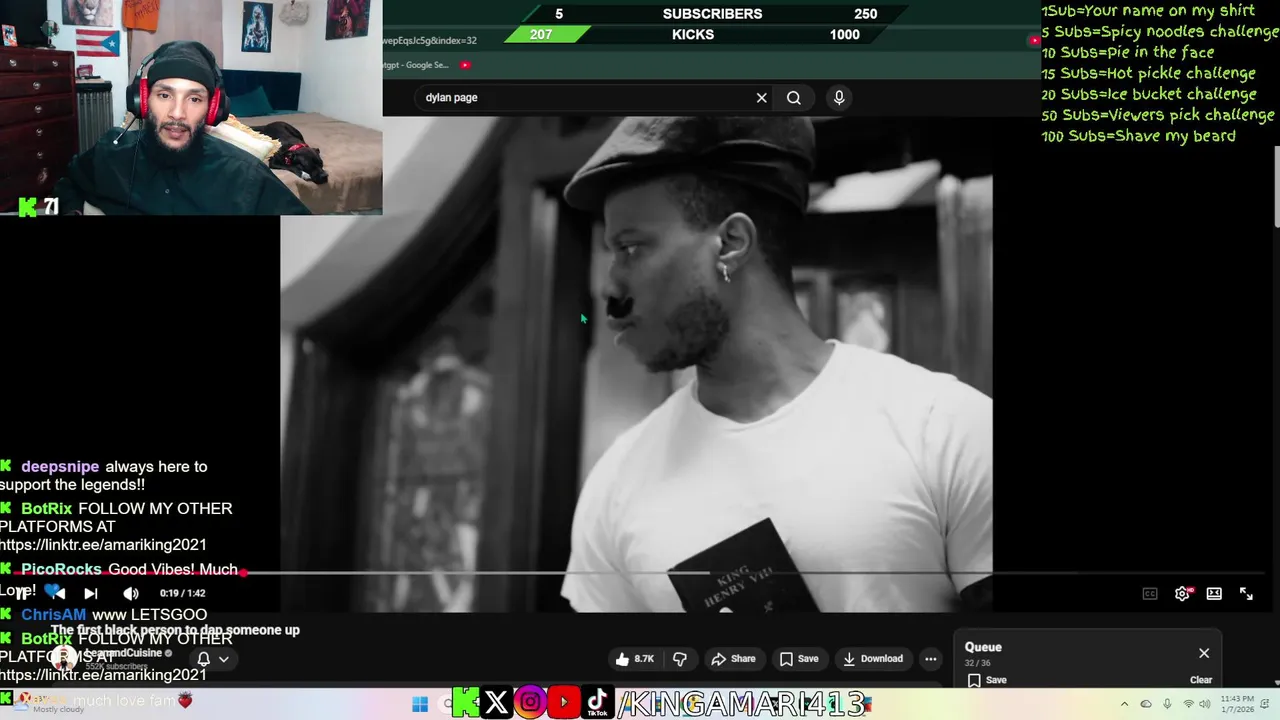Save the queue as a playlist
This screenshot has width=1280, height=720.
pyautogui.click(x=987, y=680)
